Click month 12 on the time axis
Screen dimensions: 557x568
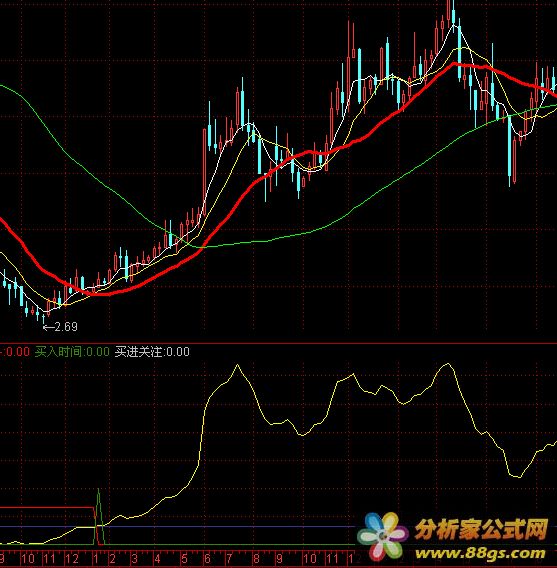72,558
